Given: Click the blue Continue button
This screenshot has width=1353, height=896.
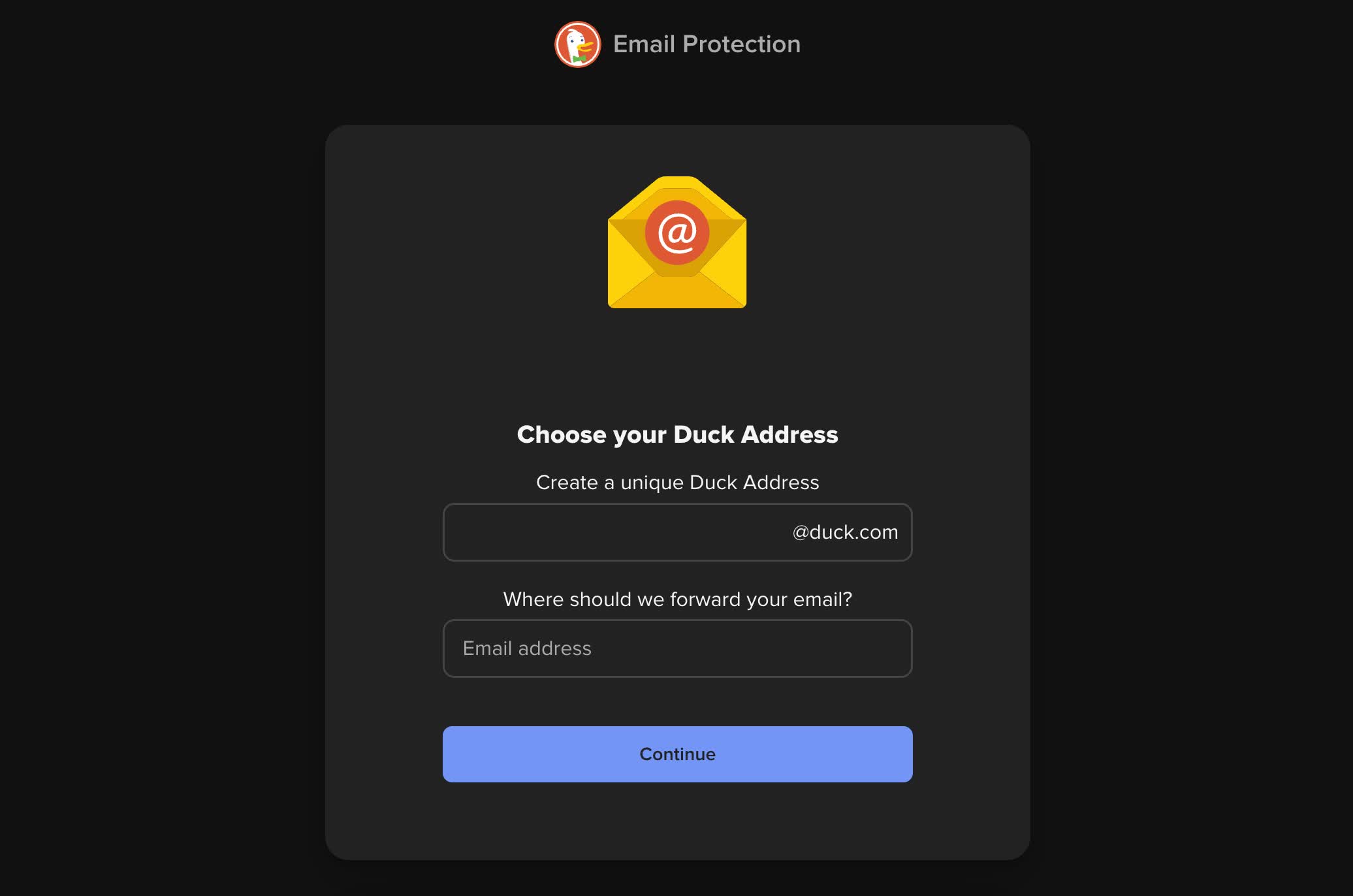Looking at the screenshot, I should tap(677, 754).
